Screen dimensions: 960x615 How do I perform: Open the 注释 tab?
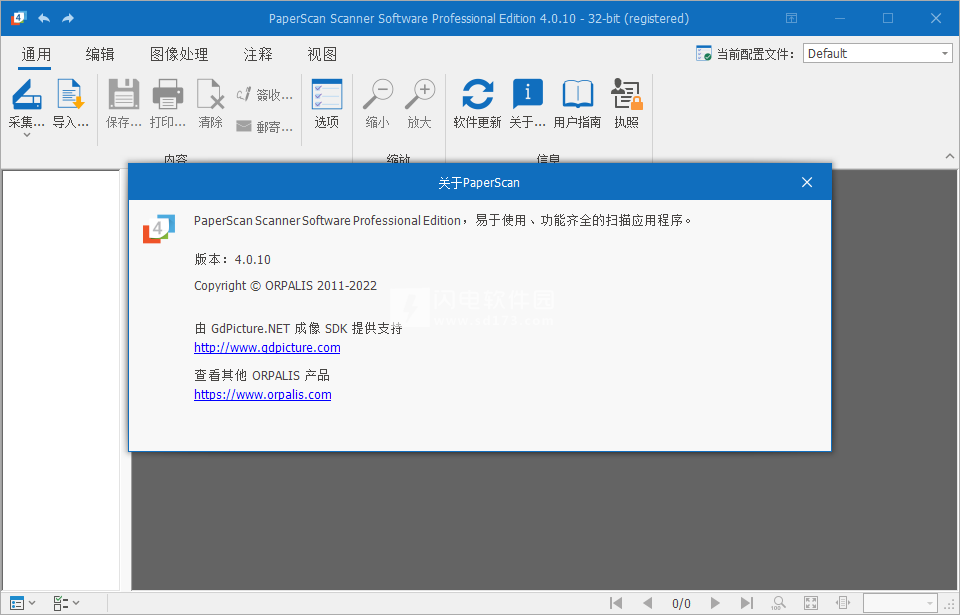(x=258, y=55)
